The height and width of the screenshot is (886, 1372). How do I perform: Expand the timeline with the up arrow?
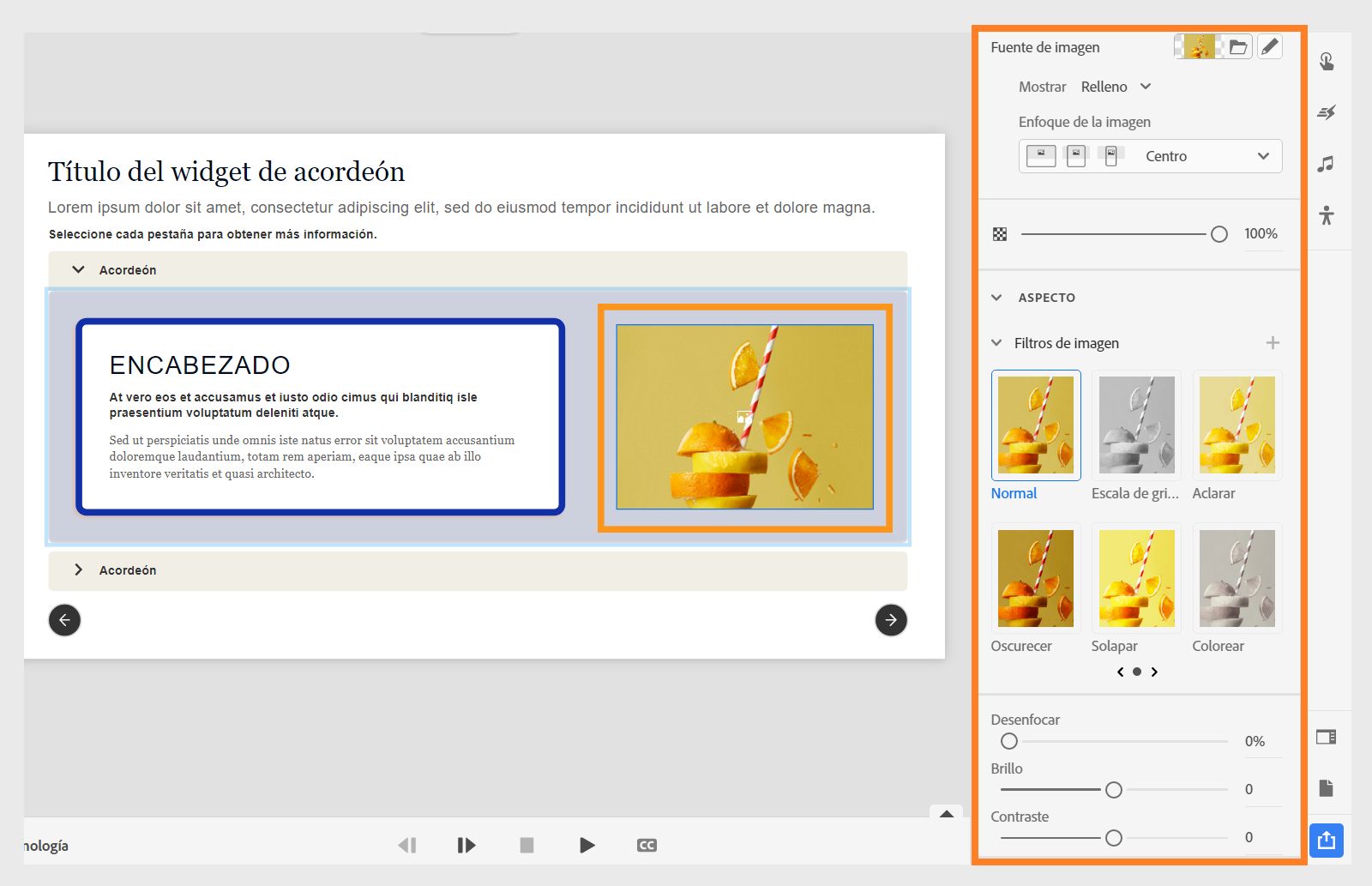(x=947, y=814)
